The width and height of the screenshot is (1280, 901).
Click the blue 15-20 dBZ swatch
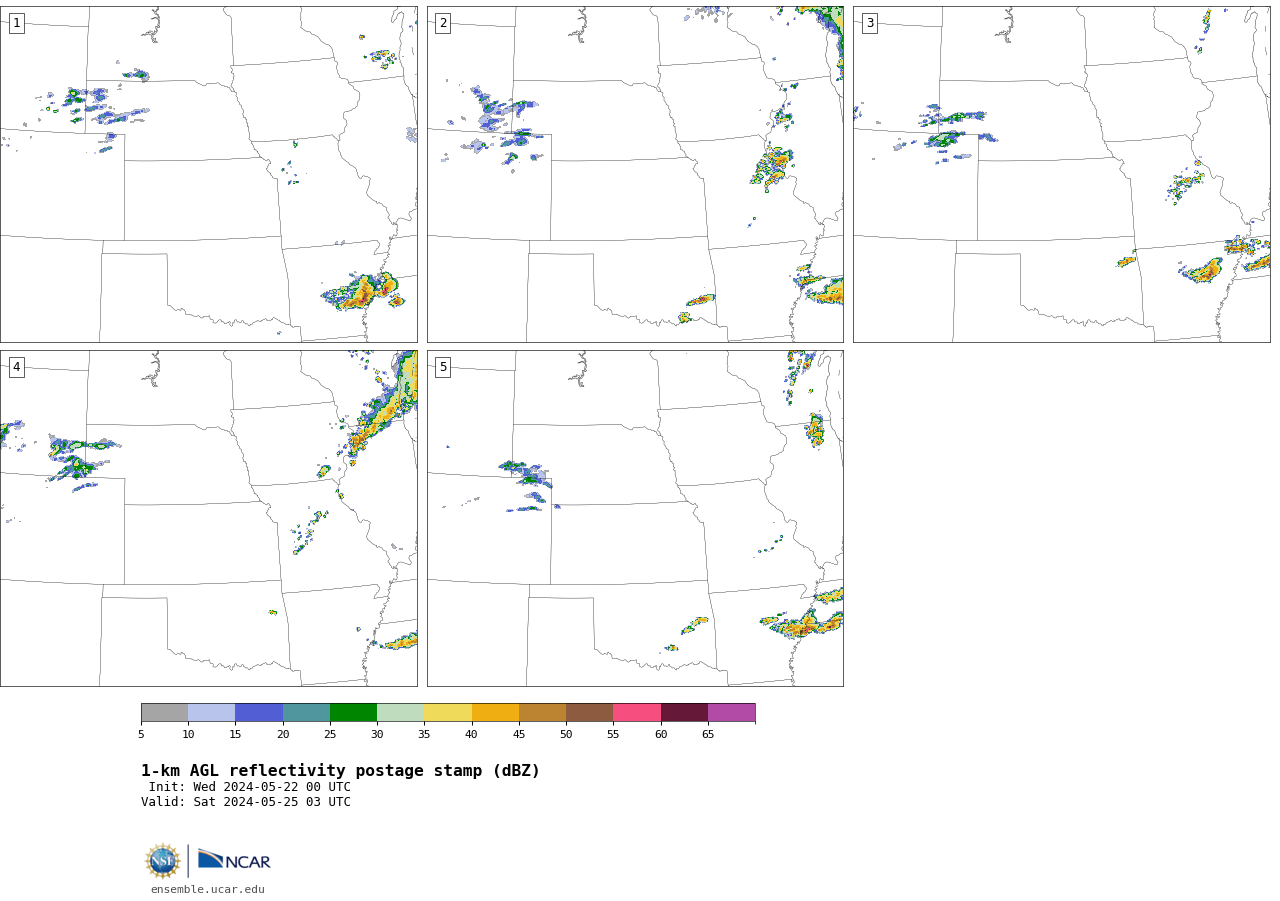click(259, 713)
